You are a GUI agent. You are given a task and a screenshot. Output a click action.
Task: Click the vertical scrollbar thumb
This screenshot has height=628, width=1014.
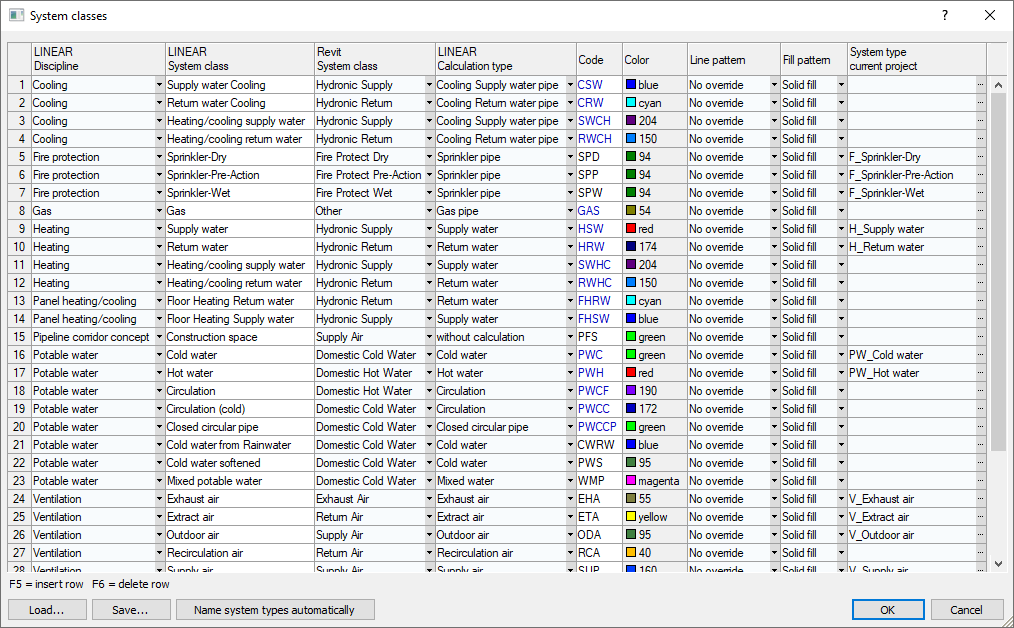click(998, 272)
